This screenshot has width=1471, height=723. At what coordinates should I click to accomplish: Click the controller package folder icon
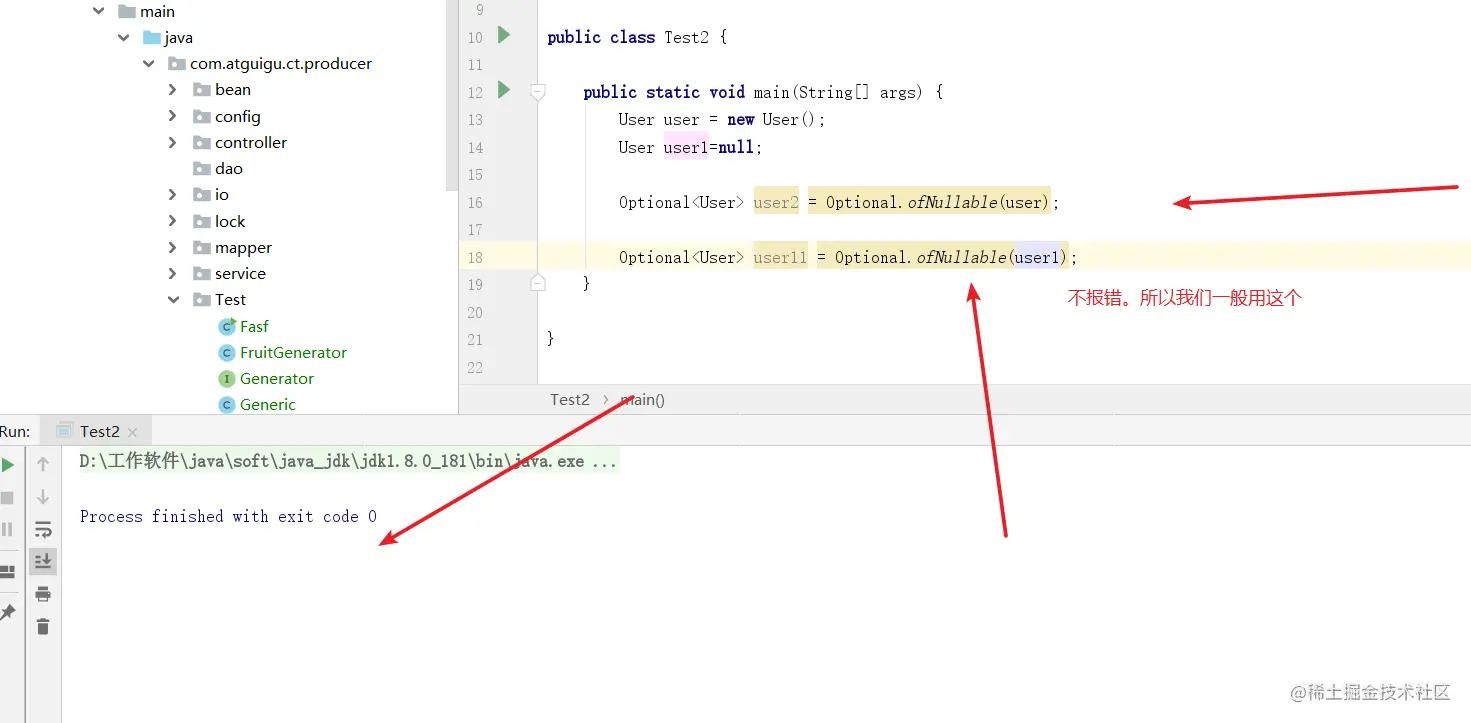tap(201, 142)
